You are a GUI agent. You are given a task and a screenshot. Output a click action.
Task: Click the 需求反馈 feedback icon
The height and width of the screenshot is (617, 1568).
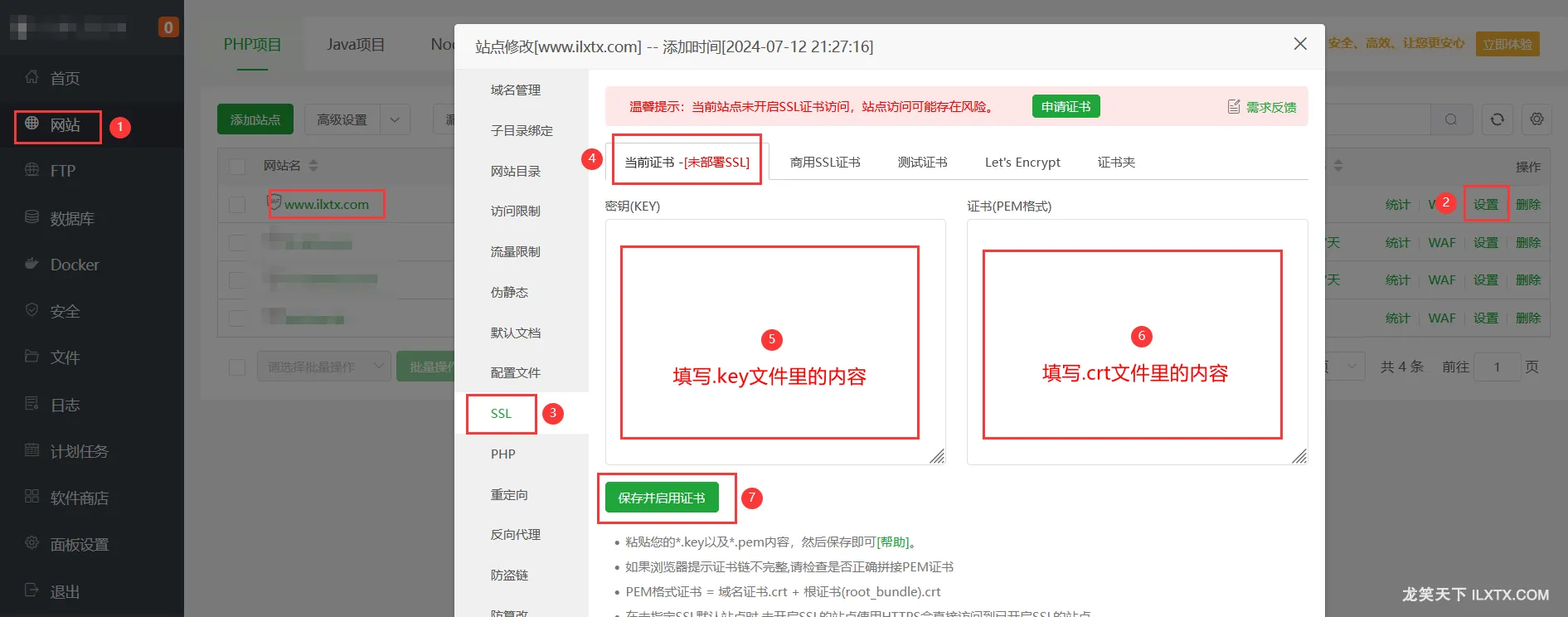(1234, 106)
